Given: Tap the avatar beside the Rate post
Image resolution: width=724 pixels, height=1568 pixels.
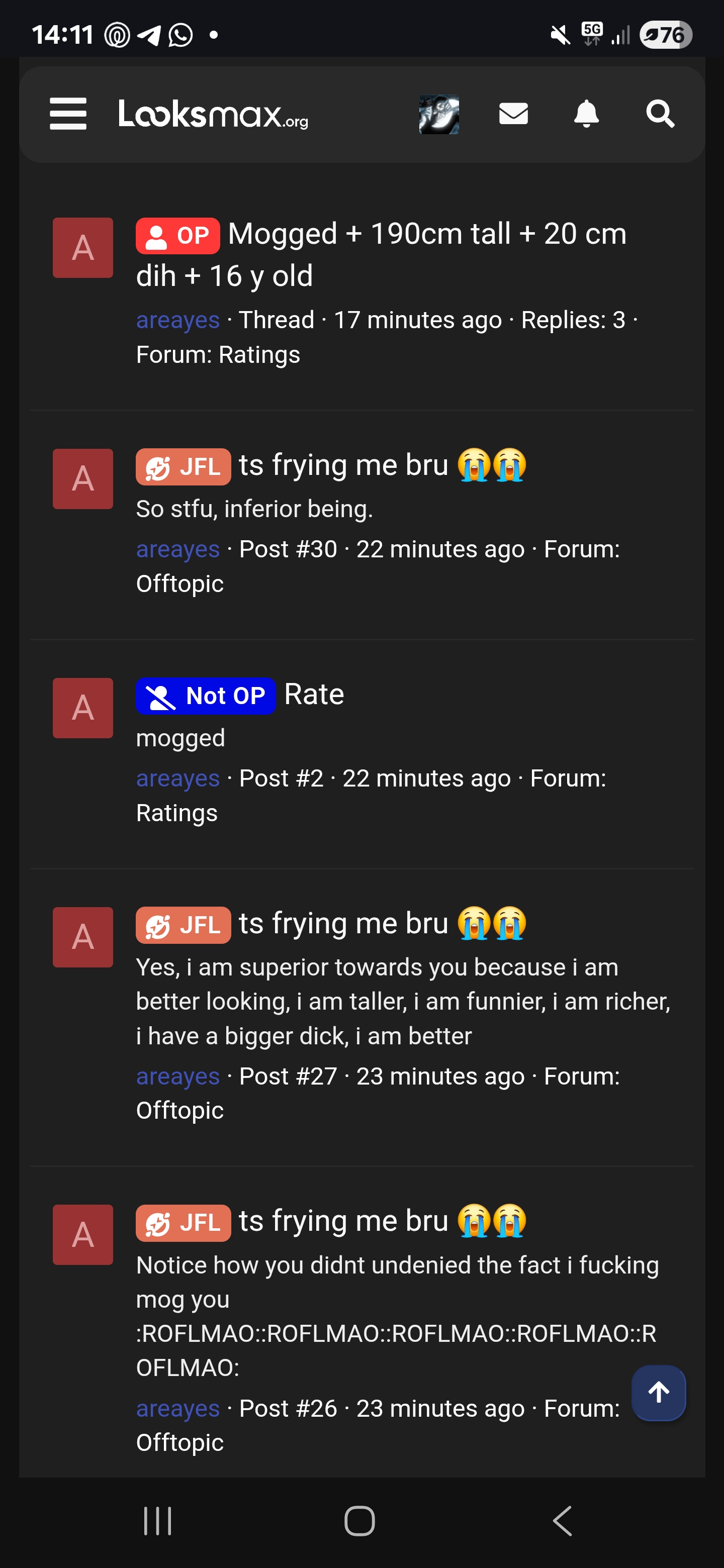Looking at the screenshot, I should tap(83, 708).
